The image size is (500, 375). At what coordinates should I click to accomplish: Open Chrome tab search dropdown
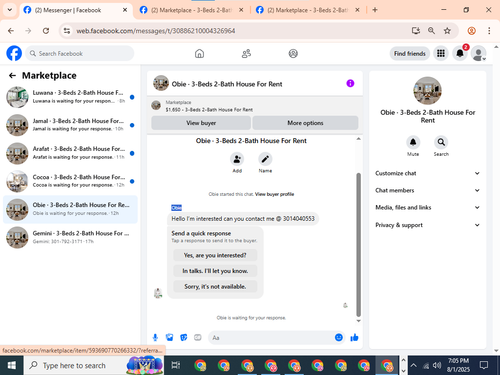(10, 10)
